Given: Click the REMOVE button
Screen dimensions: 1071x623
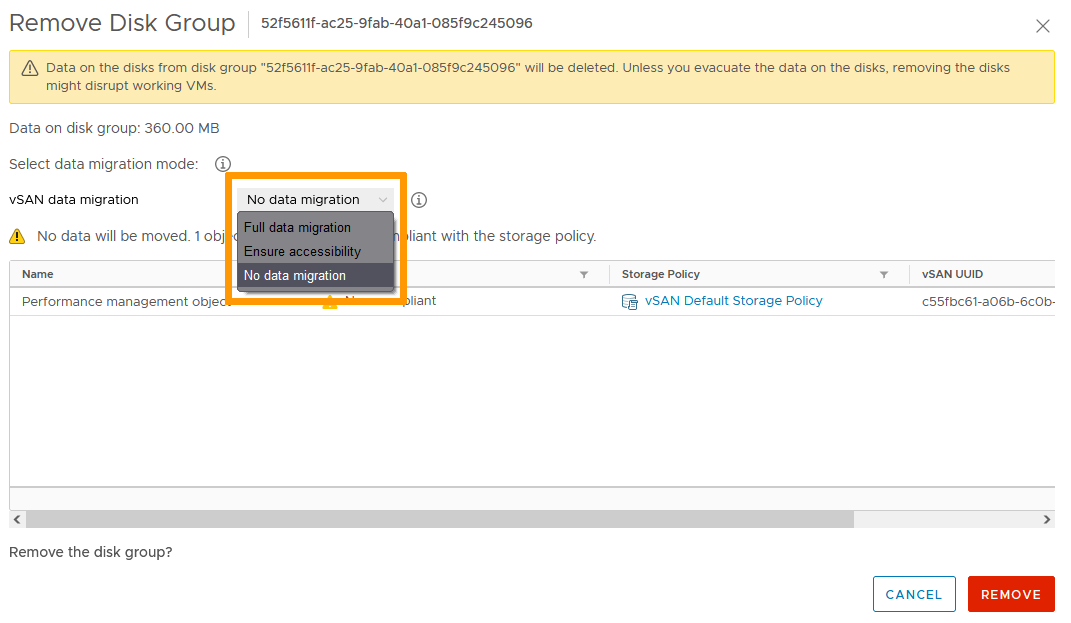Looking at the screenshot, I should click(x=1010, y=593).
